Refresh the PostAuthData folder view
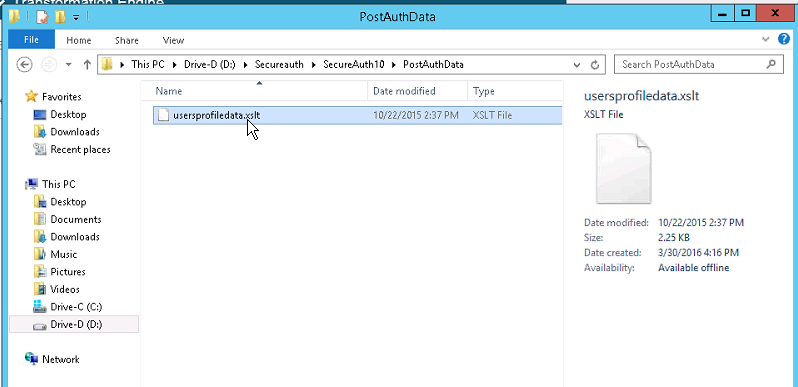 click(x=594, y=65)
